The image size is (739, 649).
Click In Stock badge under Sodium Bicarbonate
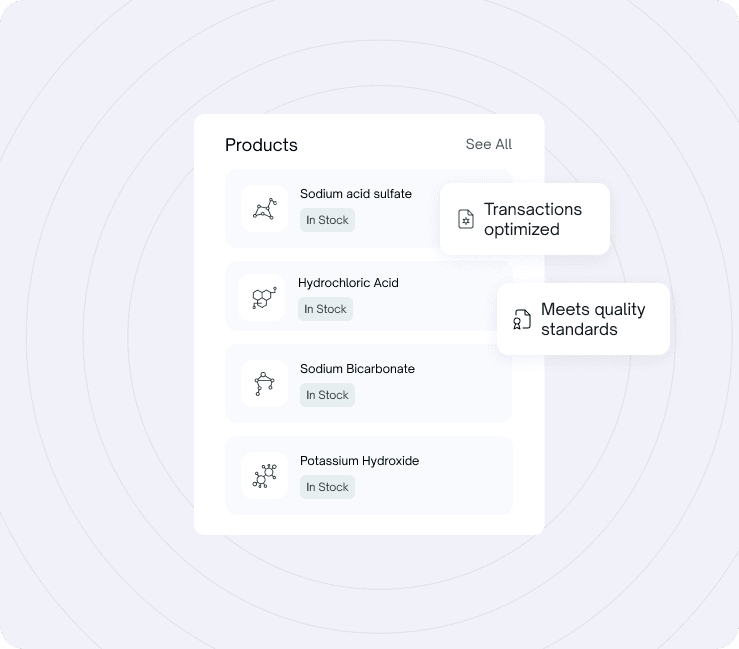(x=328, y=395)
